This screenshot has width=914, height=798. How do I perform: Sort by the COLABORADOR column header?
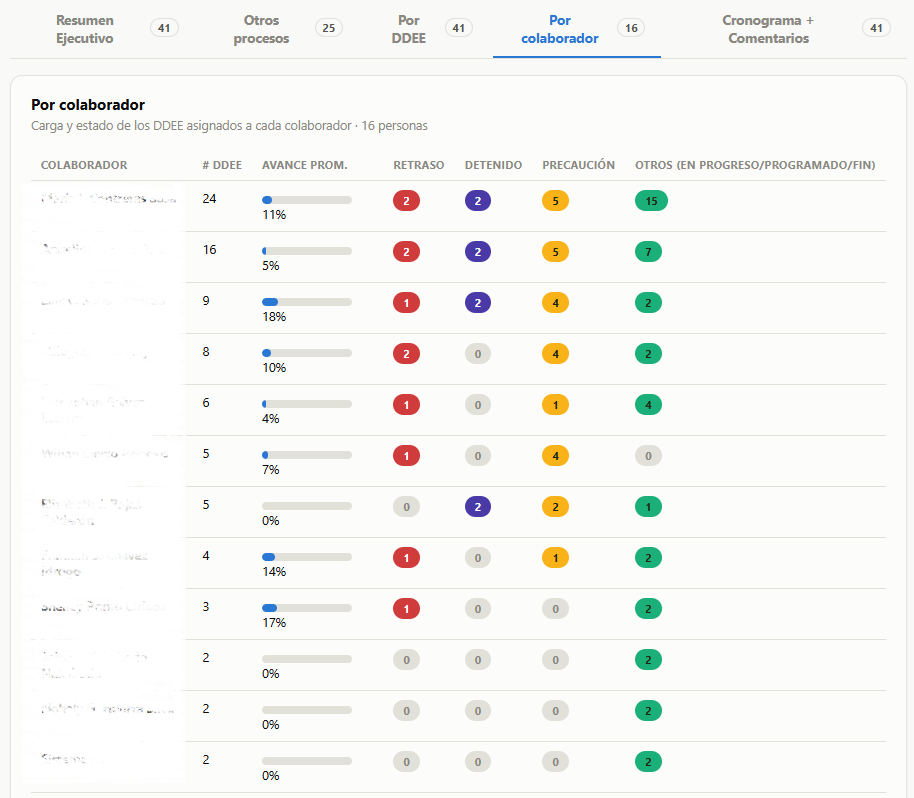[84, 165]
